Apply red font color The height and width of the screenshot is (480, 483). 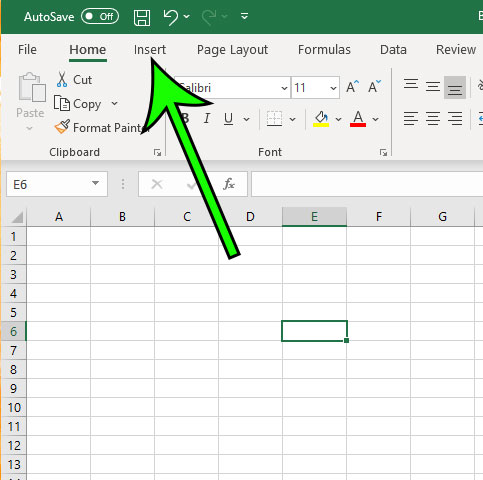pyautogui.click(x=358, y=119)
